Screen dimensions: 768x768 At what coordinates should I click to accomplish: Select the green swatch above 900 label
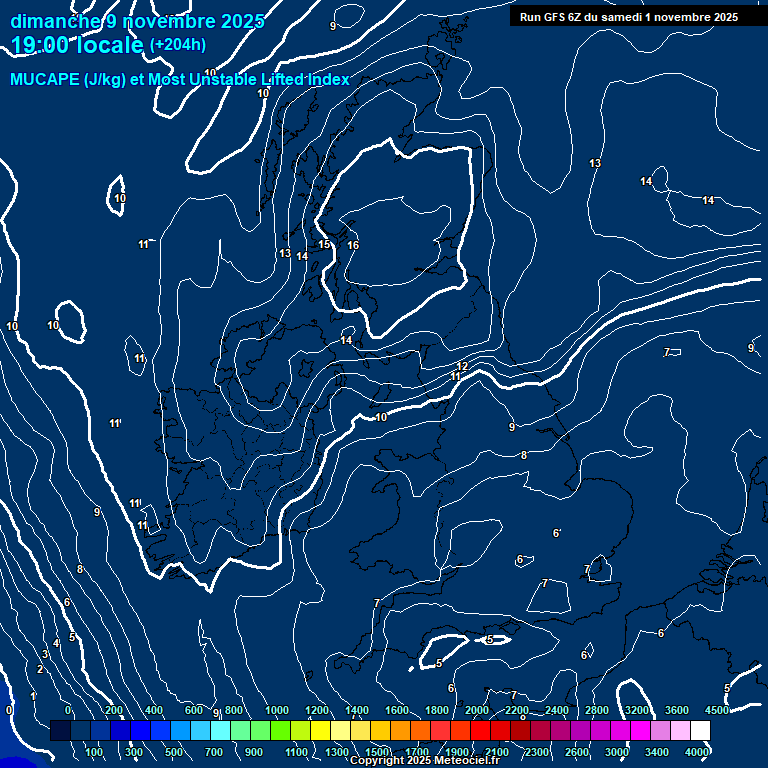[260, 731]
